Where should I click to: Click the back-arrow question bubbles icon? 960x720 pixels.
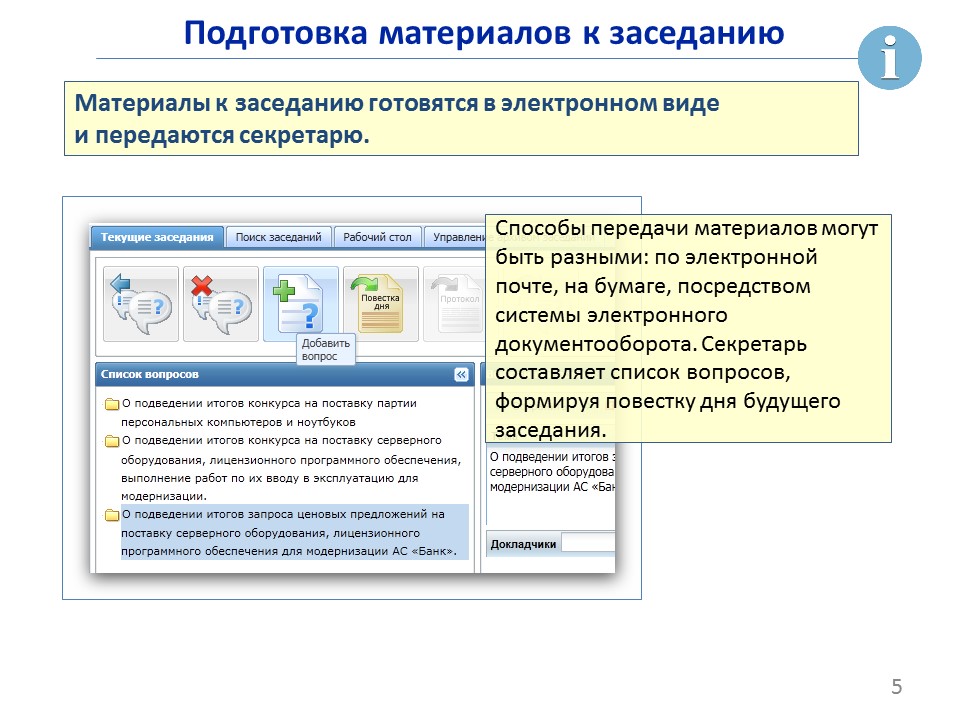[x=141, y=304]
